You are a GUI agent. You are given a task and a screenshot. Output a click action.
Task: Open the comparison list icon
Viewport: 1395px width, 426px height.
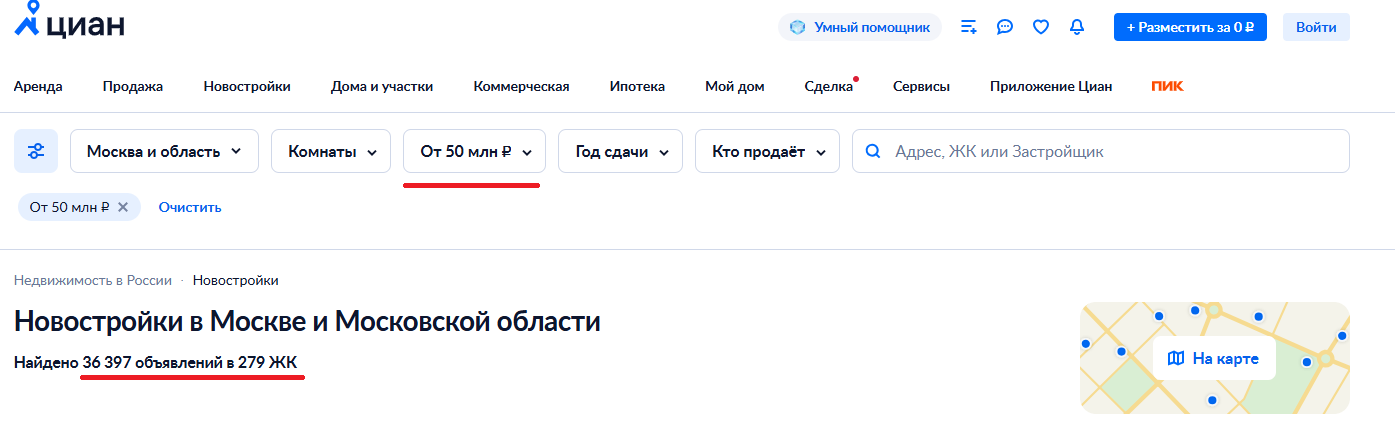coord(968,27)
